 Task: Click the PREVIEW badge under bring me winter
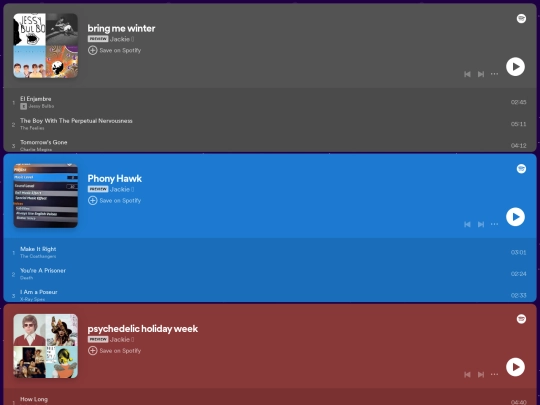tap(98, 39)
